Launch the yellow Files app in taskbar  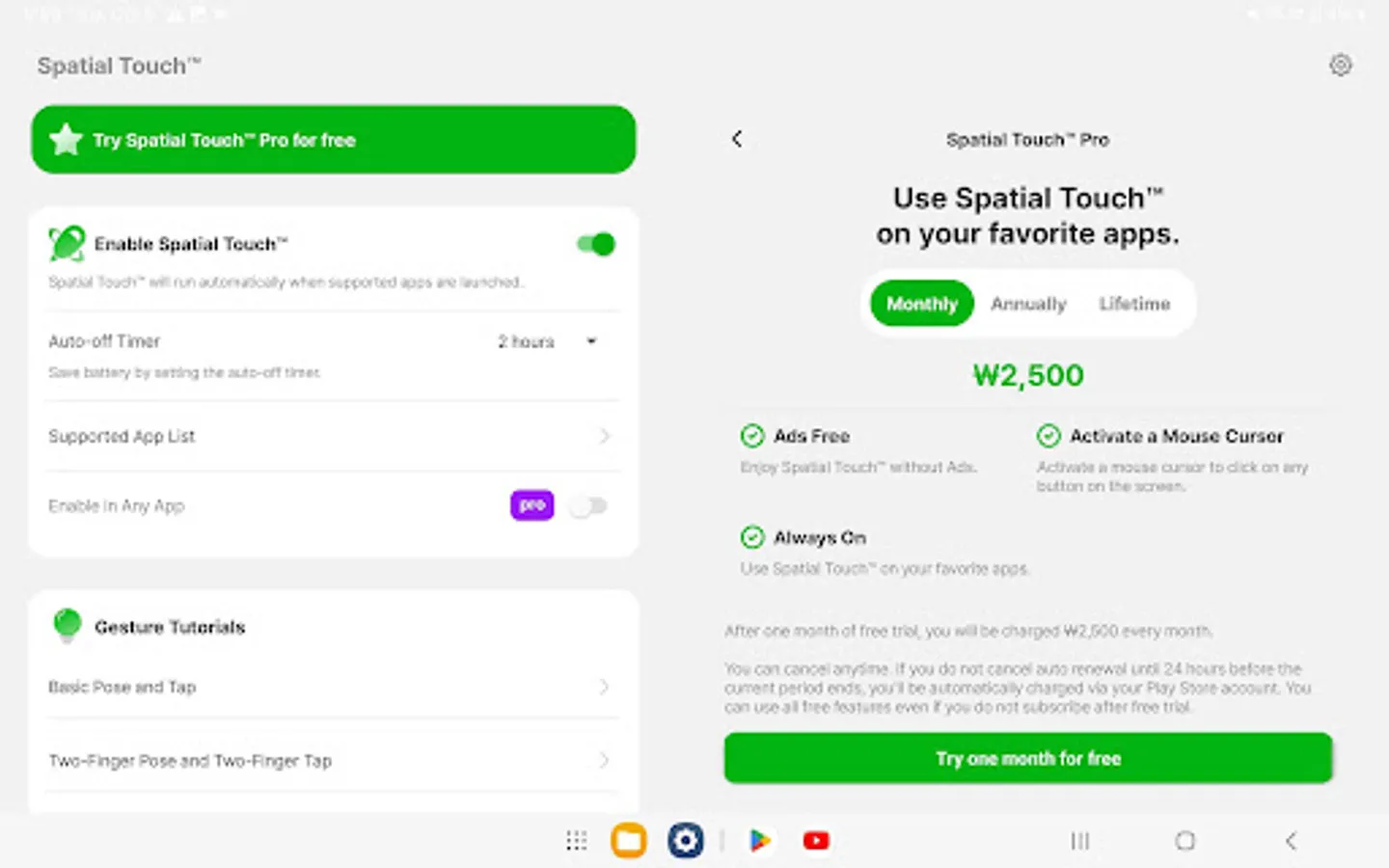point(629,841)
